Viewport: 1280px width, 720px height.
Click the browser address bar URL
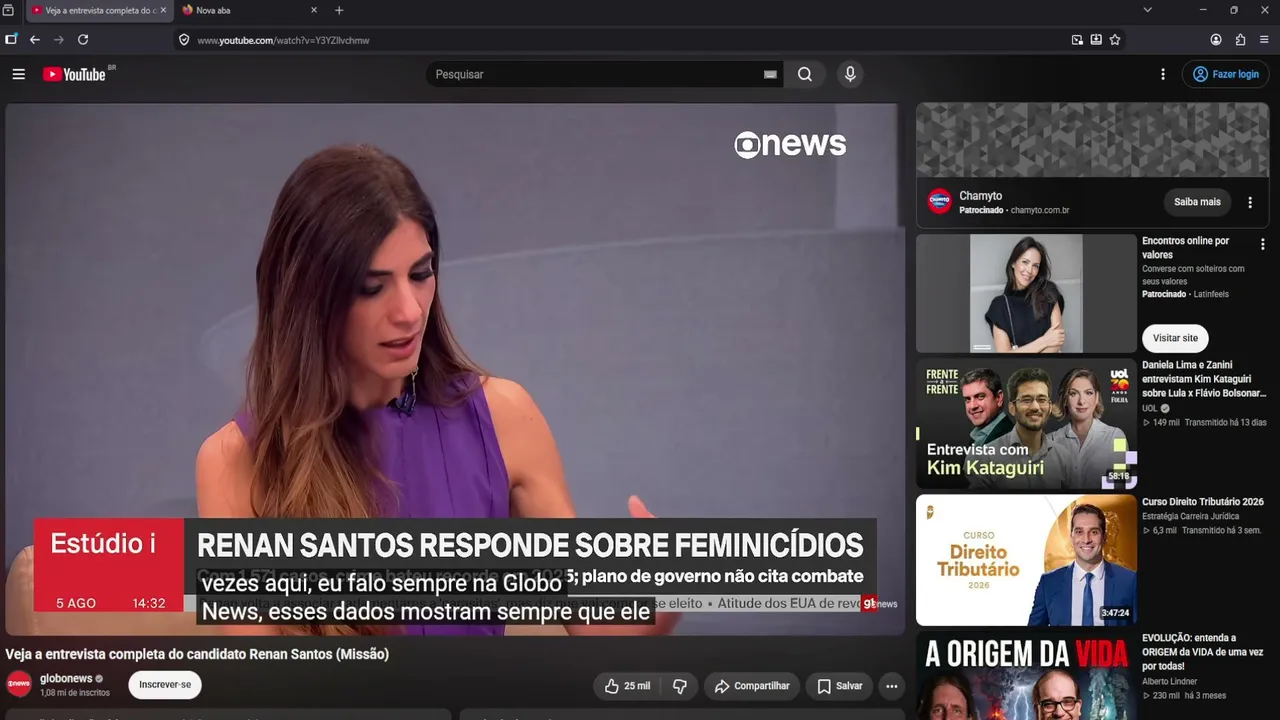click(283, 40)
